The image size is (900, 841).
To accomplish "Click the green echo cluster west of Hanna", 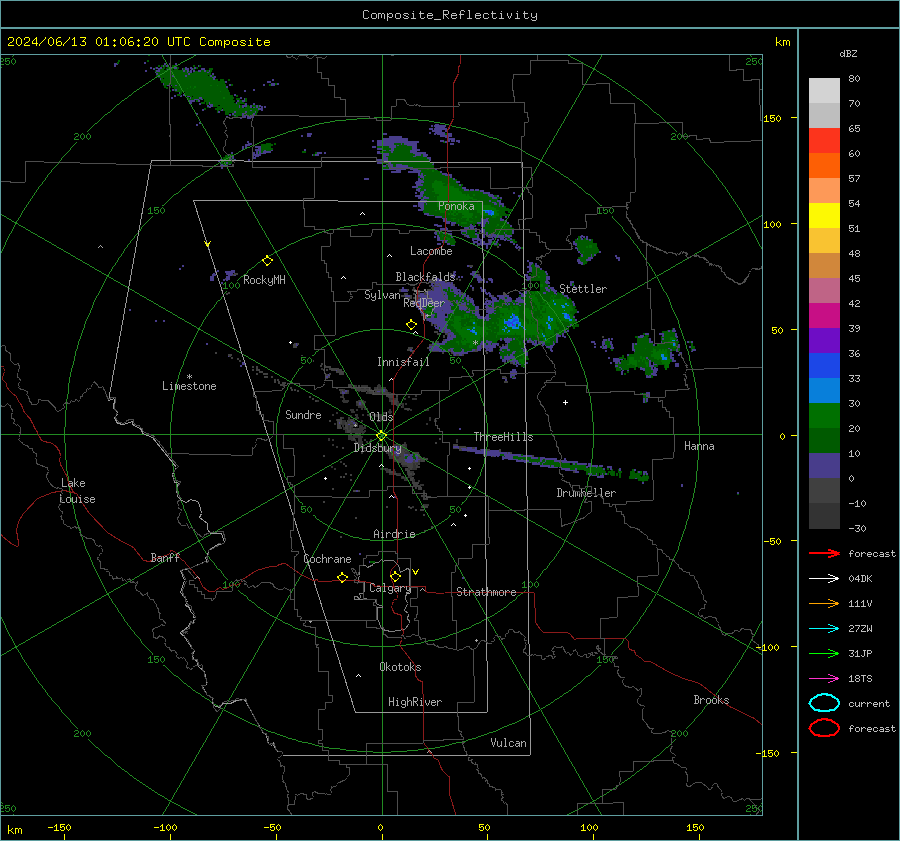I will click(651, 353).
